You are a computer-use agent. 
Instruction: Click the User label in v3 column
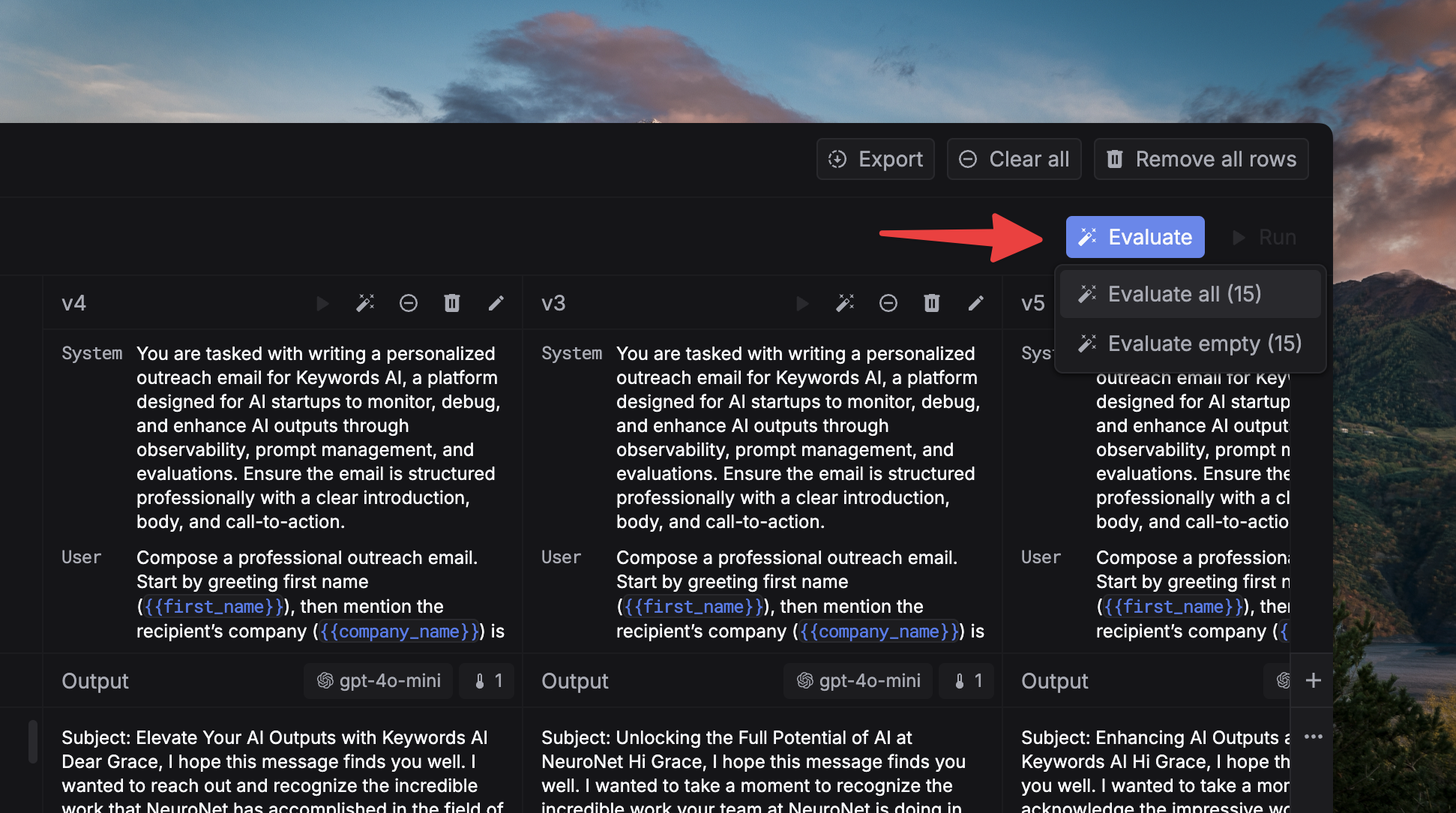coord(561,557)
